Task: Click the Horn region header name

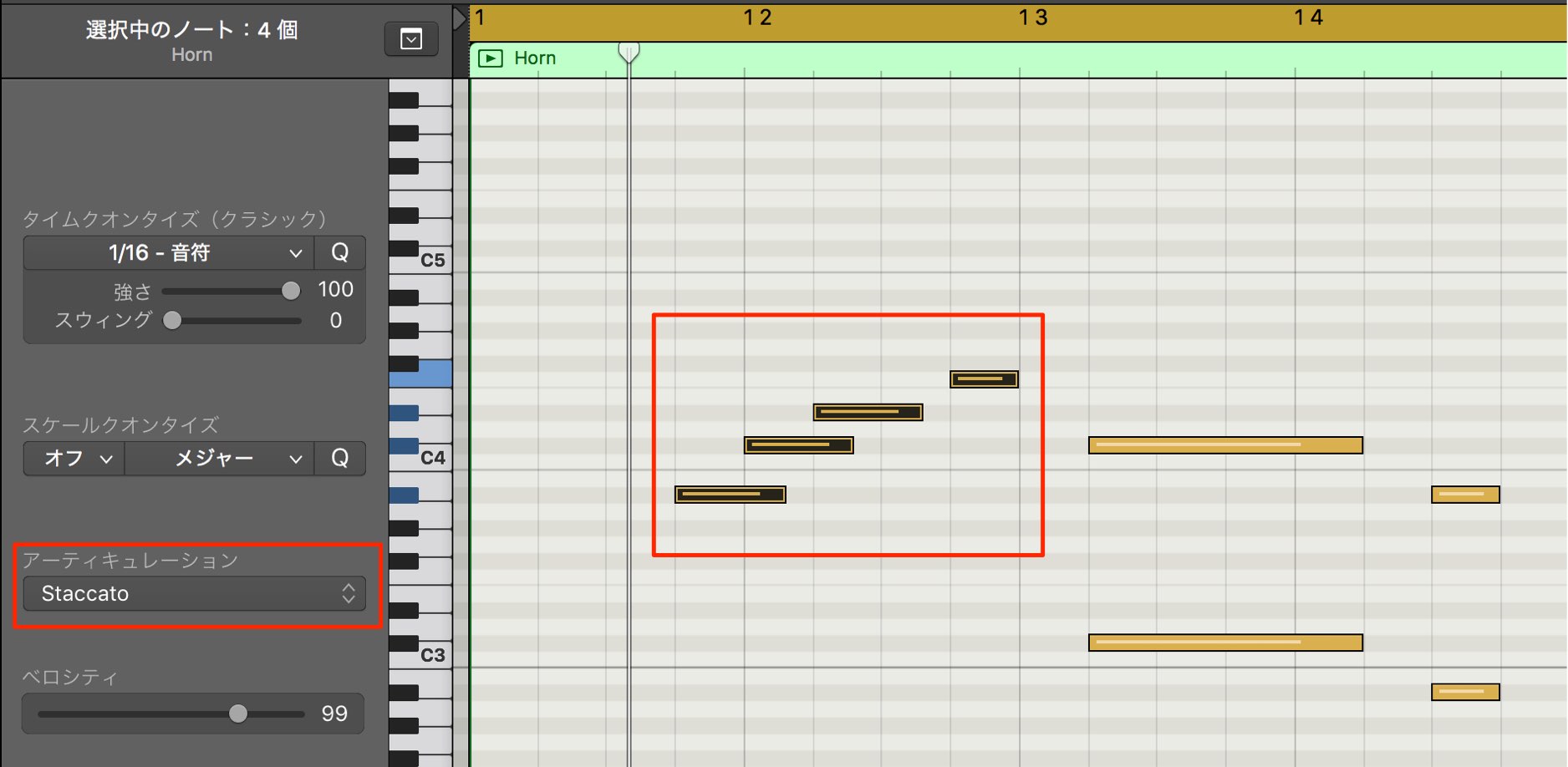Action: tap(535, 58)
